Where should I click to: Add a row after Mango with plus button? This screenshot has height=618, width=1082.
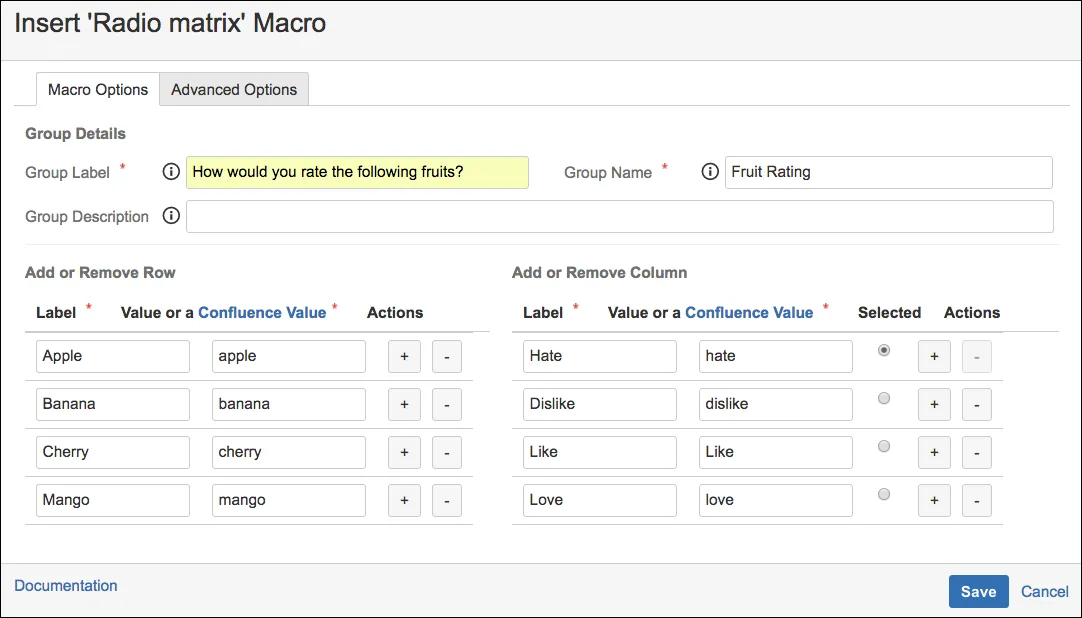[404, 500]
